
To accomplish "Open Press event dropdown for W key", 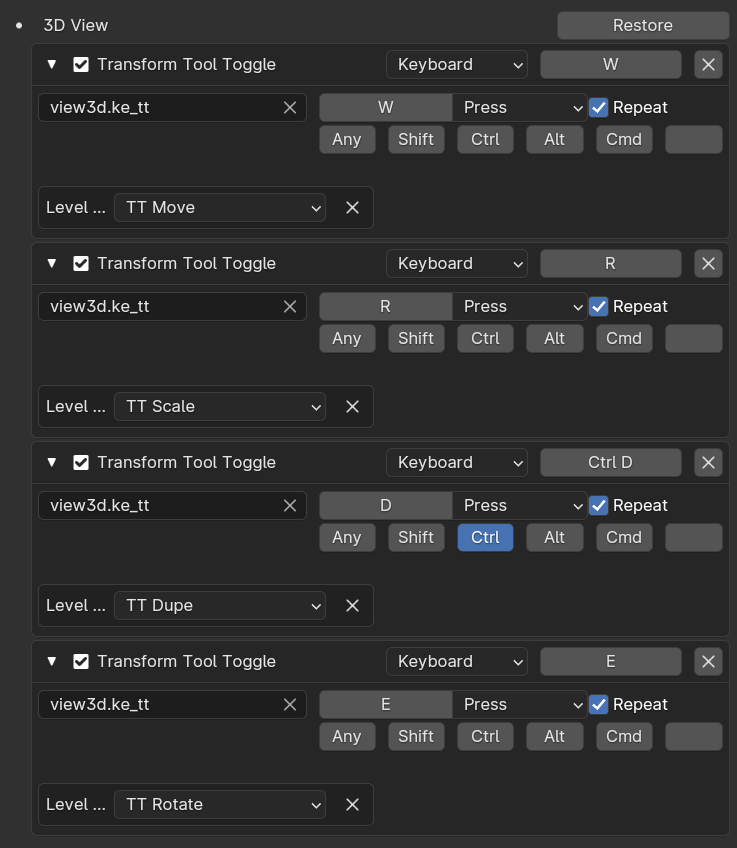I will [520, 108].
